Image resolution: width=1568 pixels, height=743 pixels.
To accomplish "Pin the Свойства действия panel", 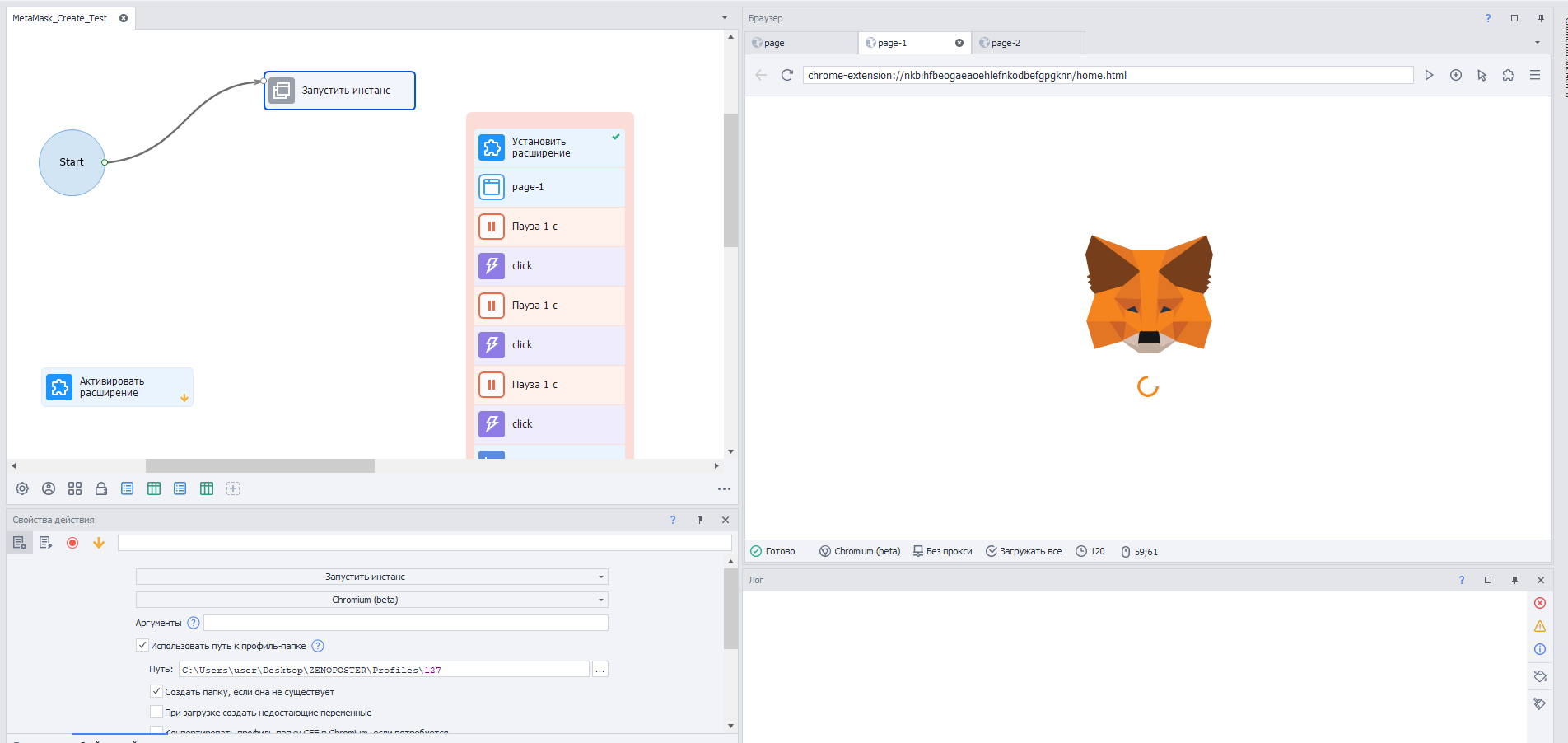I will click(x=699, y=520).
